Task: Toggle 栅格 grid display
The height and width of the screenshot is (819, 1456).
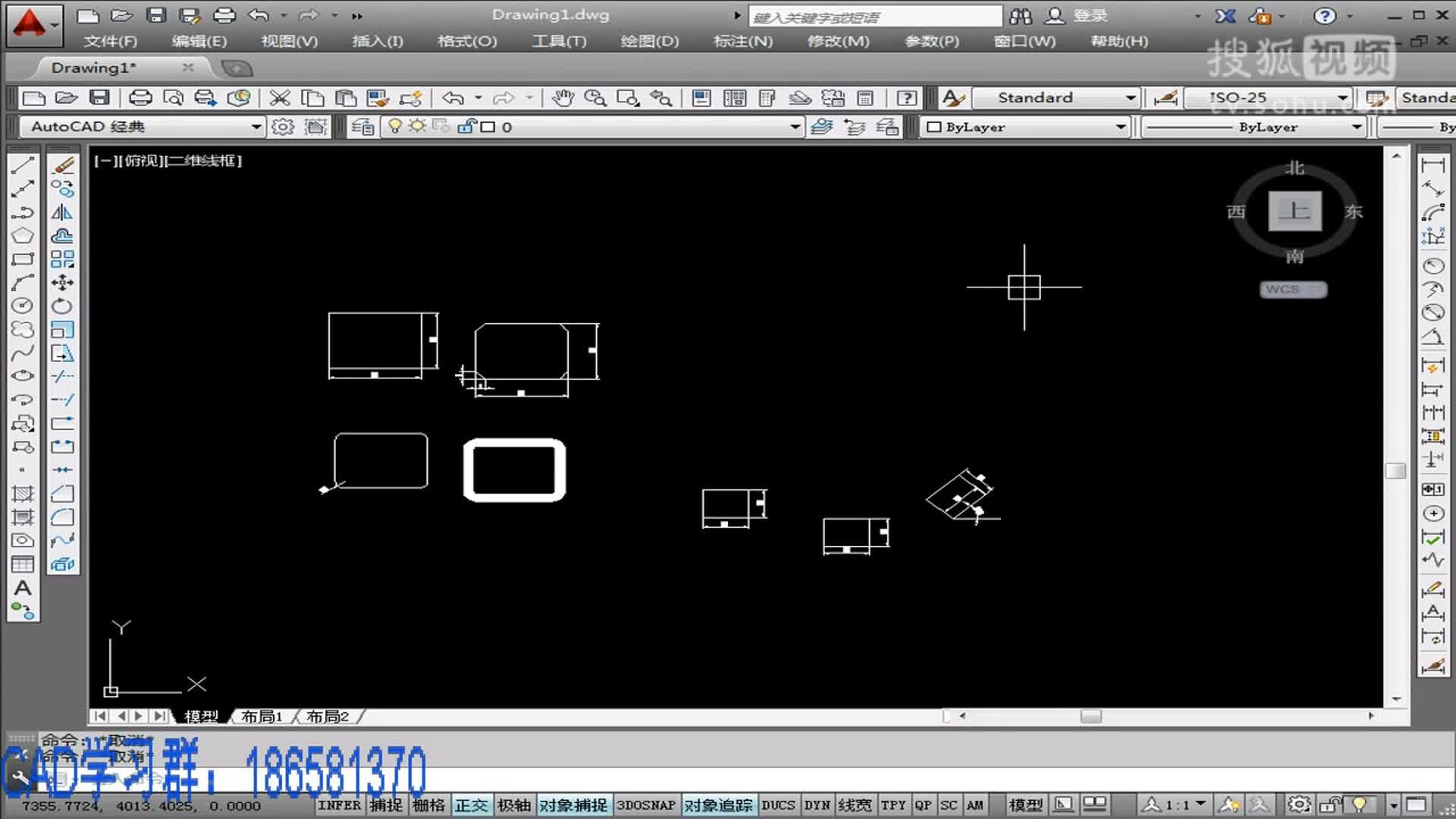Action: click(x=429, y=805)
